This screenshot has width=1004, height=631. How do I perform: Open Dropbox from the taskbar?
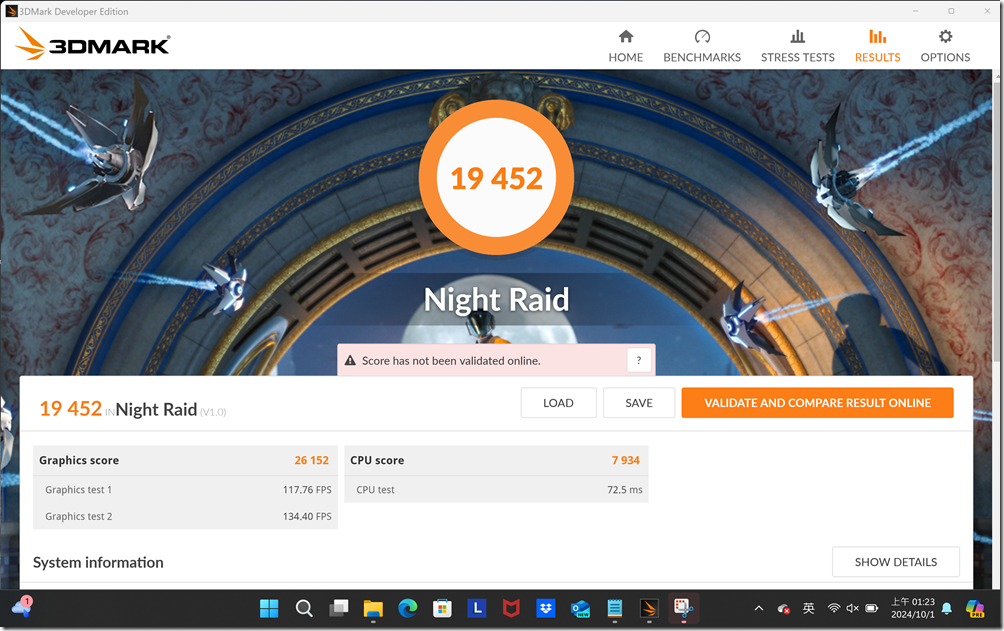click(545, 608)
